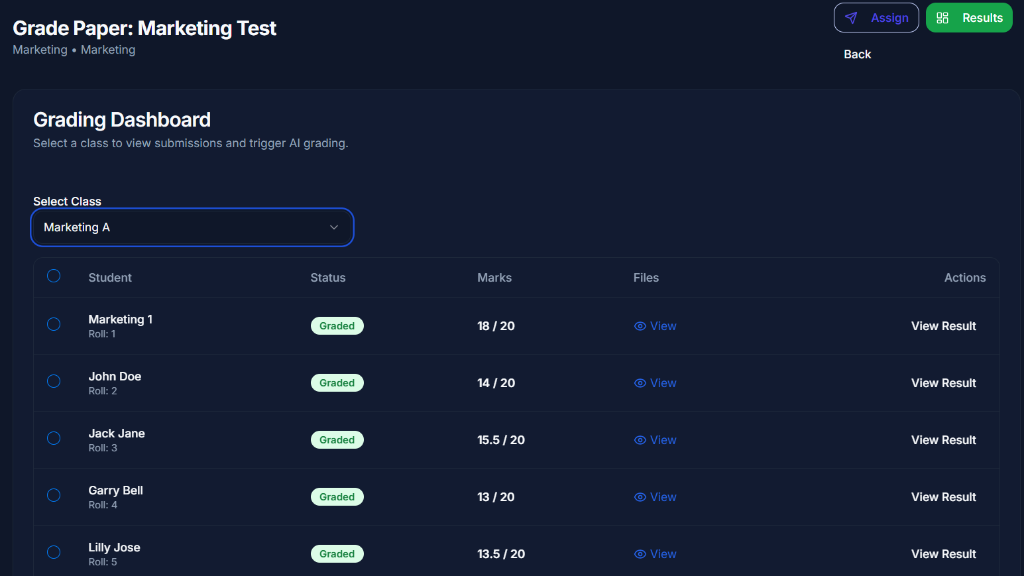Click eye icon for Marketing 1's files
This screenshot has height=576, width=1024.
pos(640,326)
